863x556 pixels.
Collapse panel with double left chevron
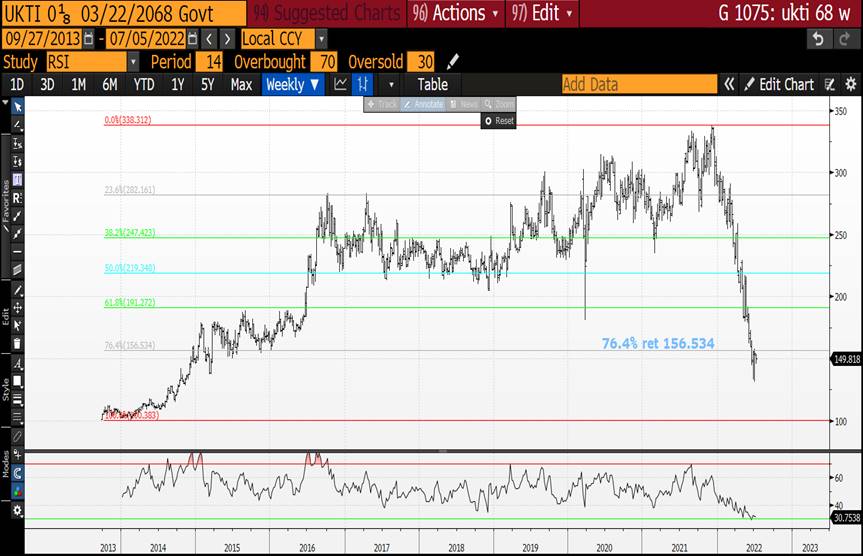(x=730, y=85)
